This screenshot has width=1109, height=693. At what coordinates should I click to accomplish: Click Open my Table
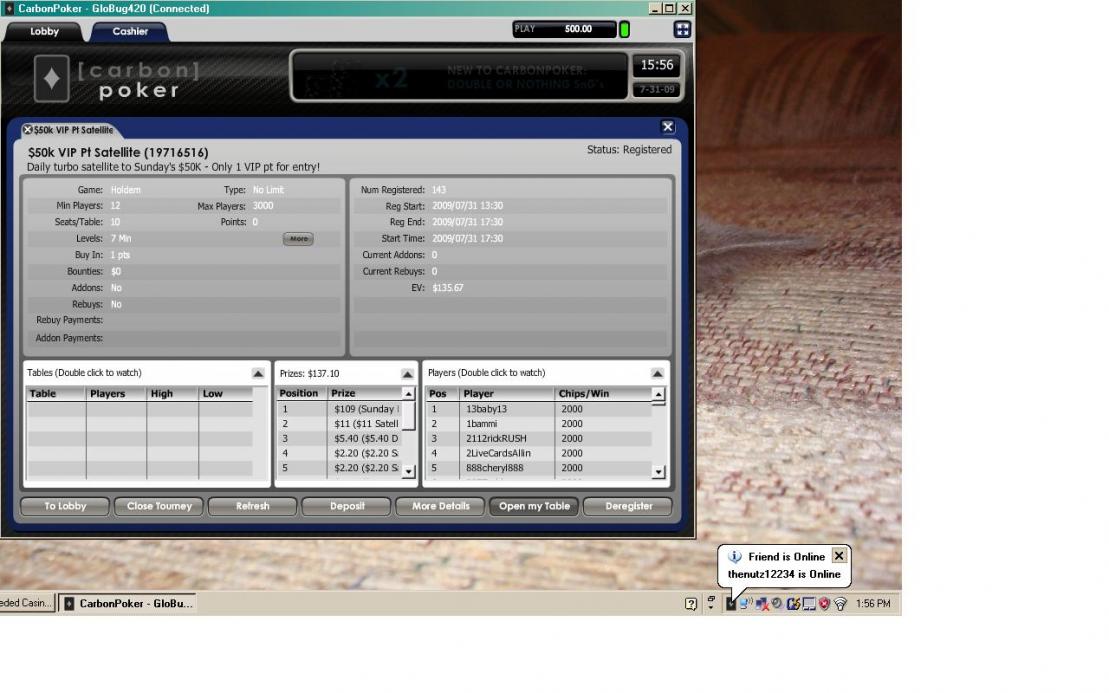tap(534, 506)
